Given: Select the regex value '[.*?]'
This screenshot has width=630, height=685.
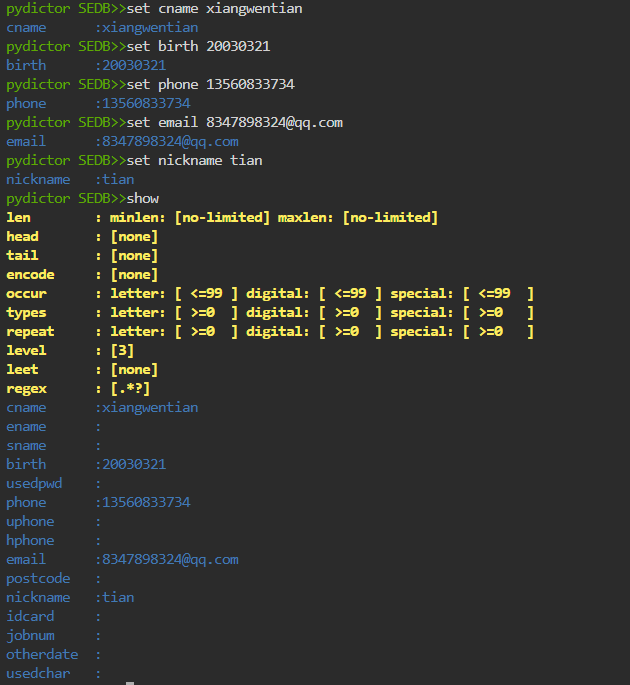Looking at the screenshot, I should point(130,388).
